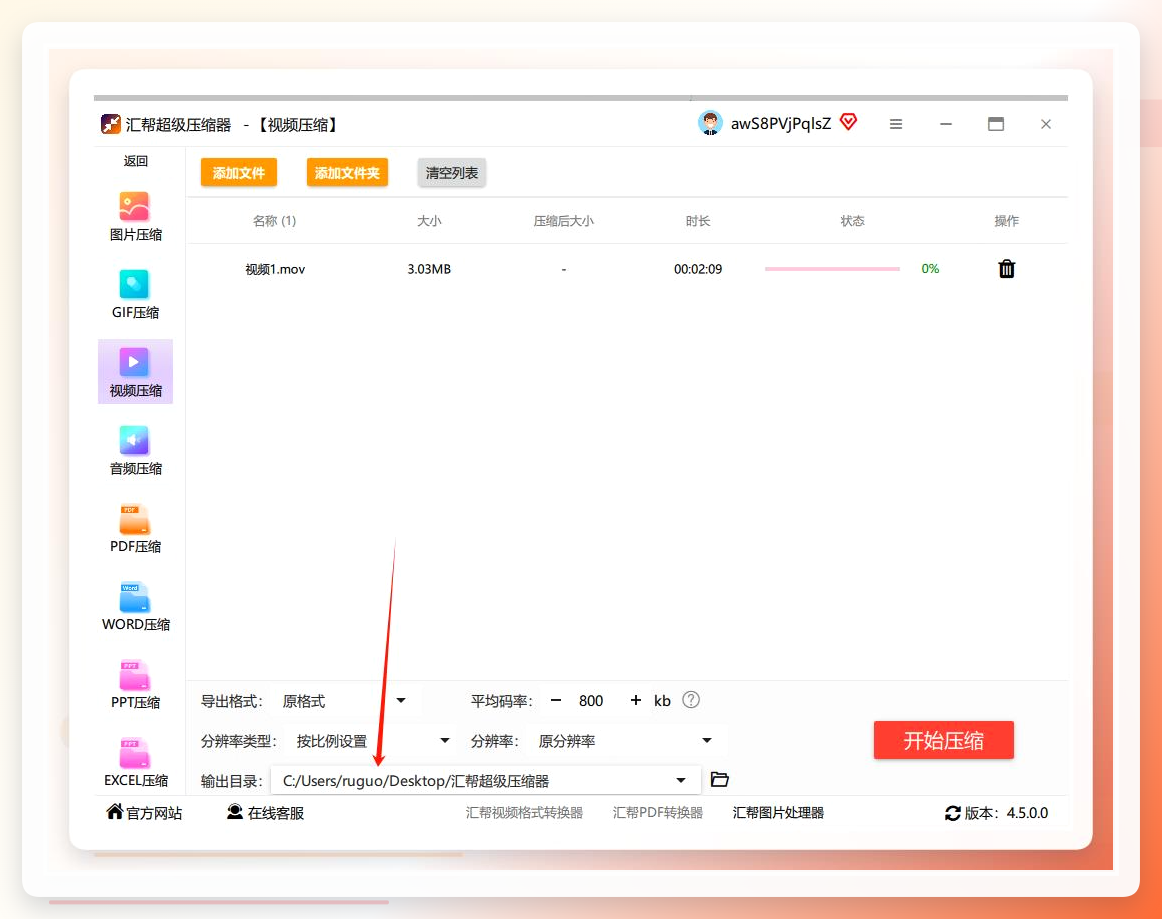Visit 官方网站 home link
This screenshot has height=919, width=1162.
[145, 813]
